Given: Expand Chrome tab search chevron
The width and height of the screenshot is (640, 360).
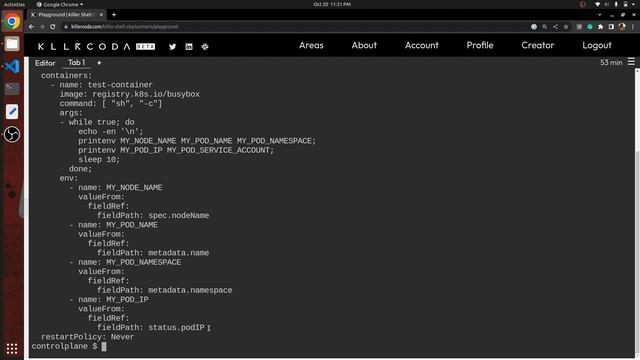Looking at the screenshot, I should tap(599, 15).
